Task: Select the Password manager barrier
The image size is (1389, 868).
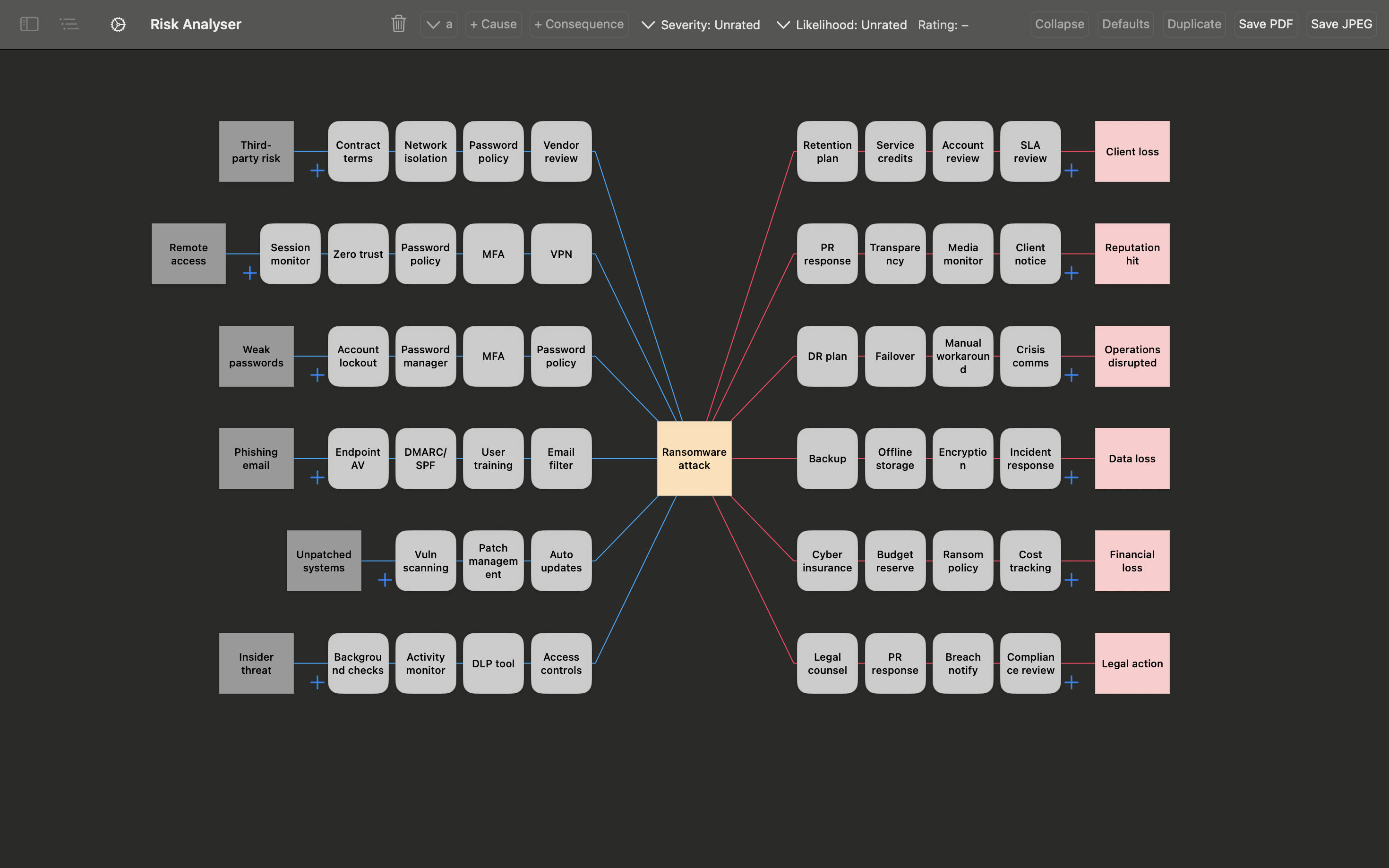Action: [426, 356]
